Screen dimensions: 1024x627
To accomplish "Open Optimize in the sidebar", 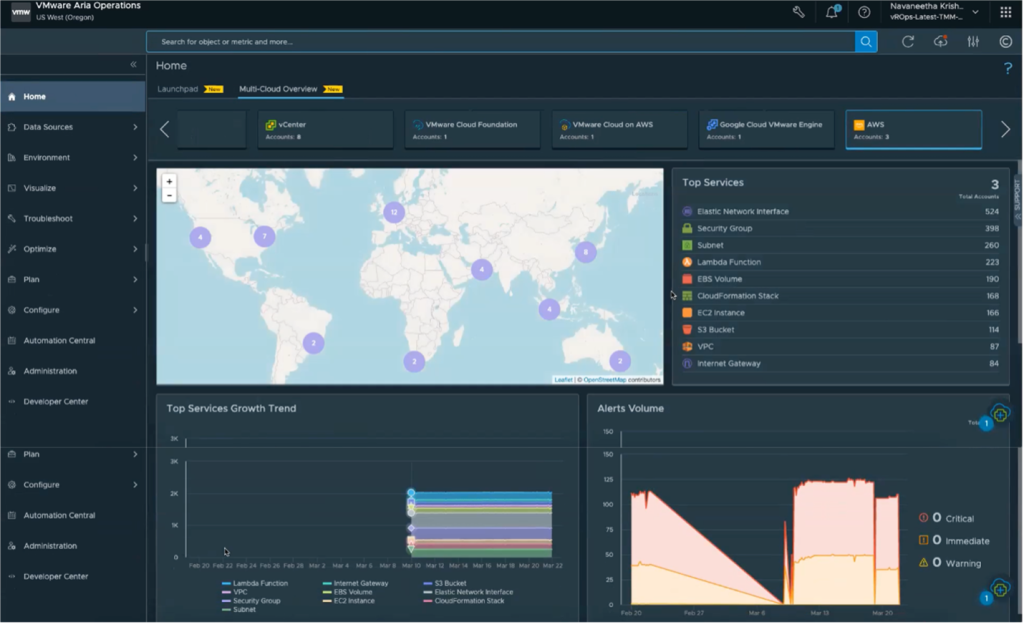I will click(40, 249).
